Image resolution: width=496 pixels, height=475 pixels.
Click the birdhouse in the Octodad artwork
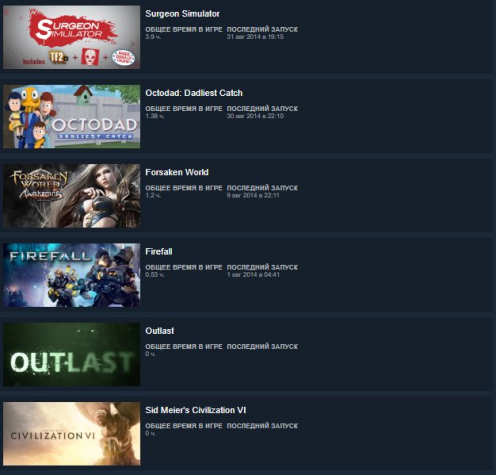click(x=83, y=94)
